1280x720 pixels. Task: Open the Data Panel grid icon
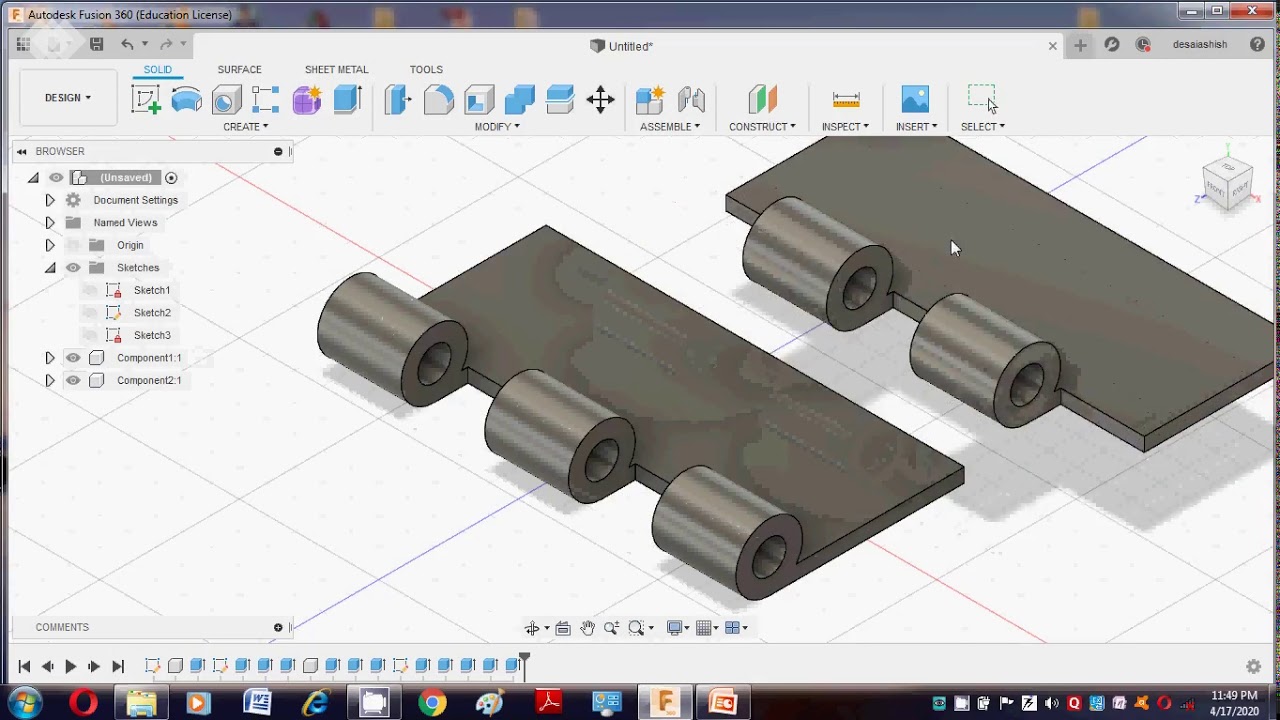(23, 44)
